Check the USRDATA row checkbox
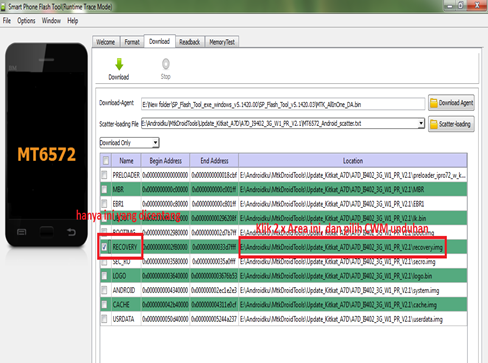 (x=104, y=319)
